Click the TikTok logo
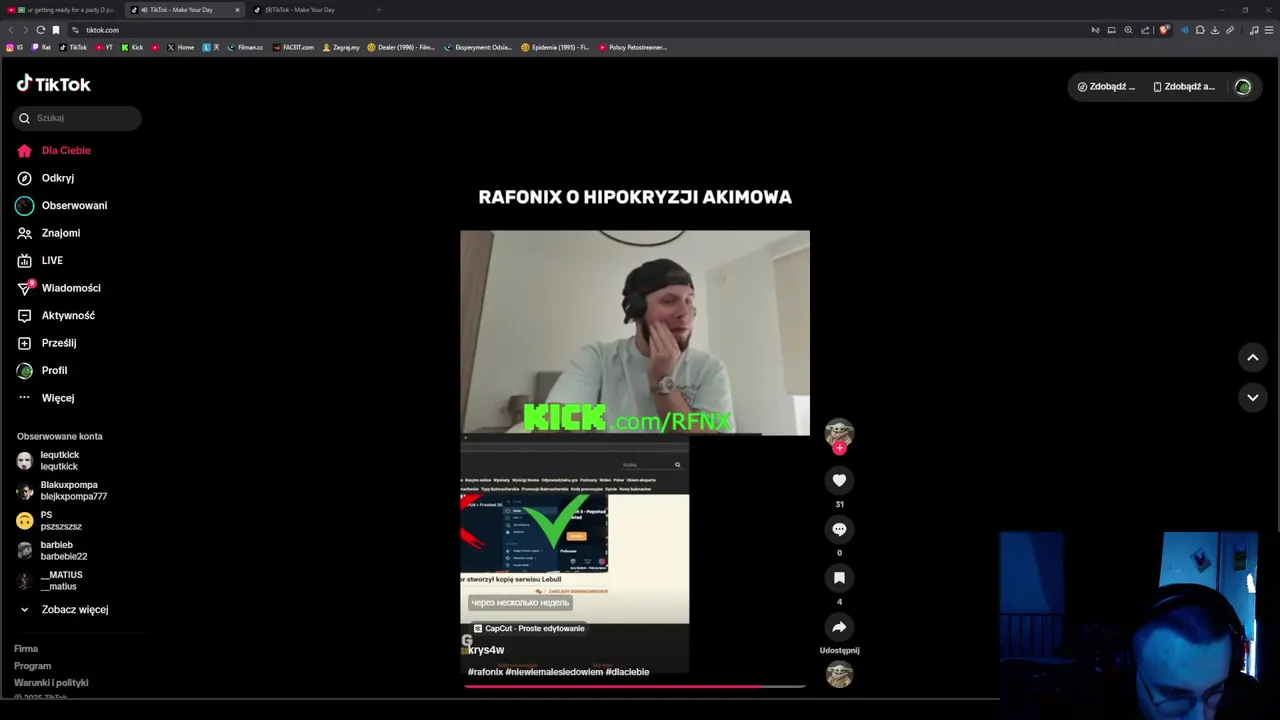Screen dimensions: 1280x720 point(54,84)
